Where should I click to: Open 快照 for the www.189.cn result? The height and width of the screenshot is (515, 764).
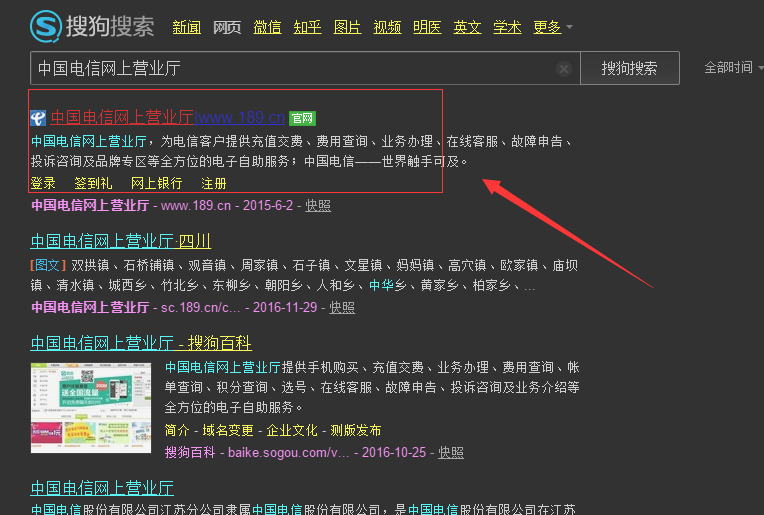point(318,206)
